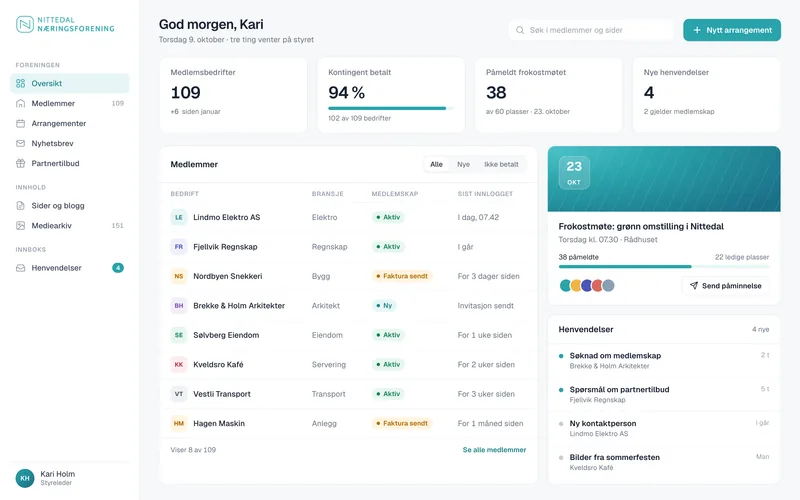Click the Arrangementer calendar icon

[x=20, y=123]
